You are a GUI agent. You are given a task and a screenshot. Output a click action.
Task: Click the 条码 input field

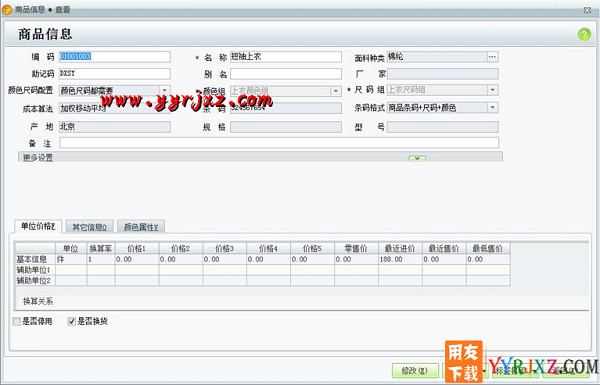pos(286,108)
